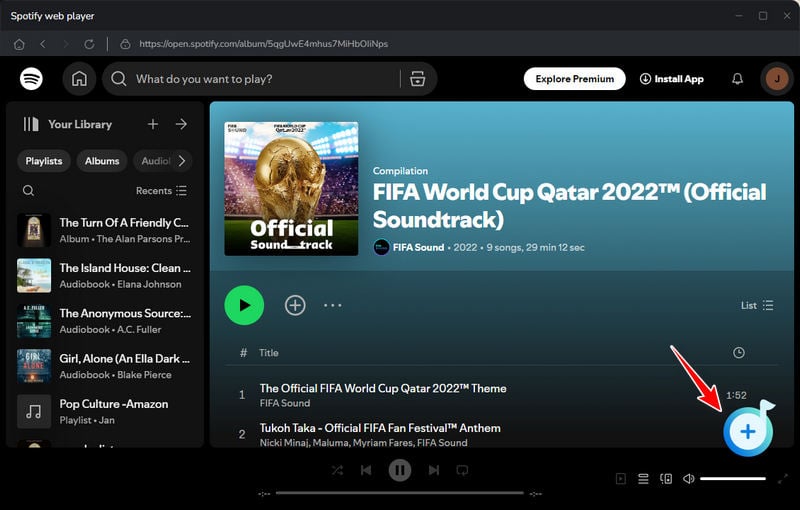Open the user profile avatar J
This screenshot has height=510, width=800.
(x=777, y=79)
